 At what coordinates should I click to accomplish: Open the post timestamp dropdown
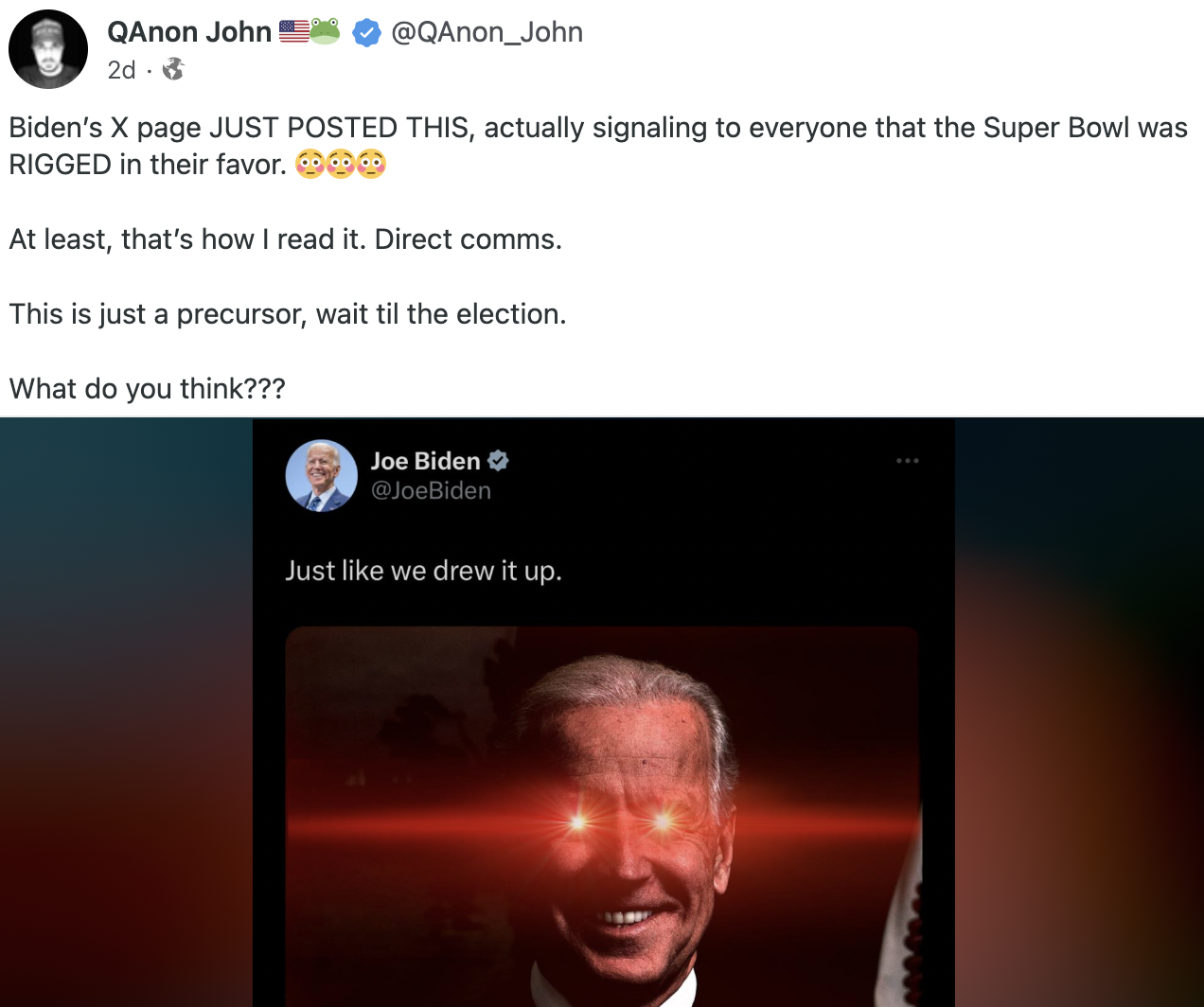tap(121, 67)
